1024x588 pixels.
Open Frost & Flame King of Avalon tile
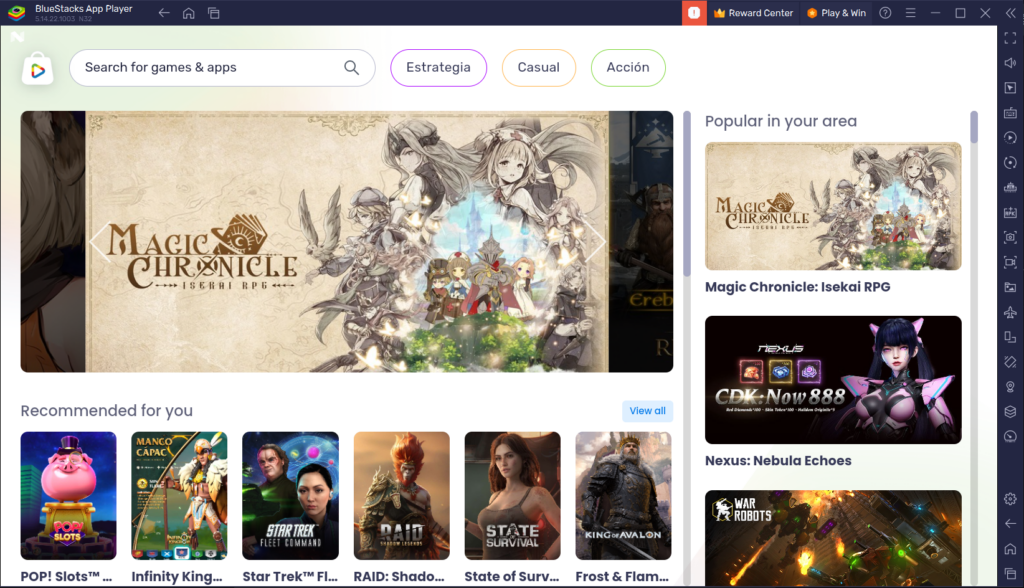point(623,495)
